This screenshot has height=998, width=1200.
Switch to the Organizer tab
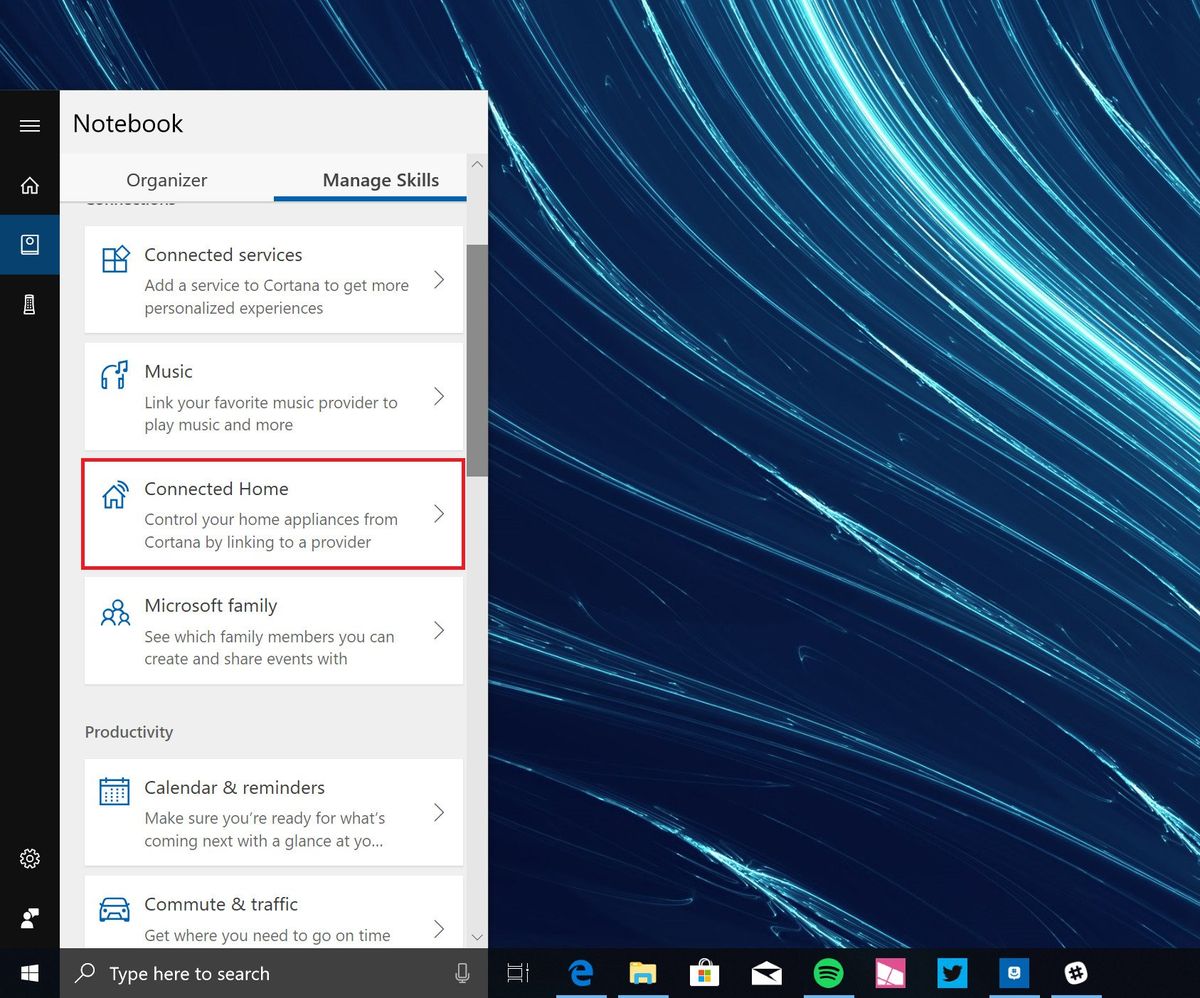pyautogui.click(x=166, y=180)
